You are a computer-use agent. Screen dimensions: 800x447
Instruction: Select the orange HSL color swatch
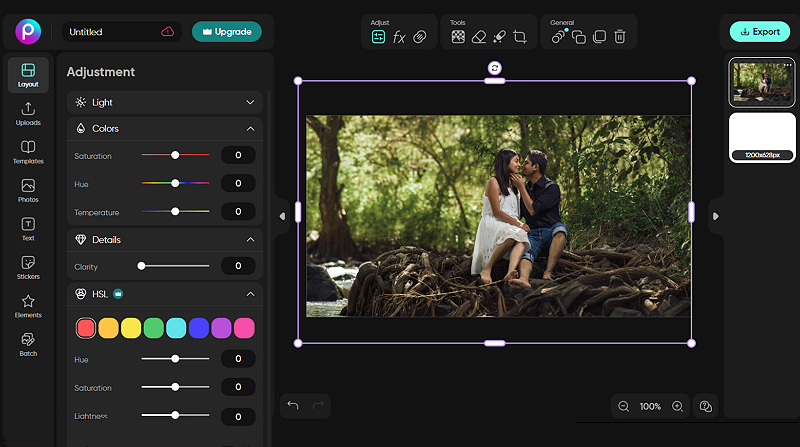[108, 328]
